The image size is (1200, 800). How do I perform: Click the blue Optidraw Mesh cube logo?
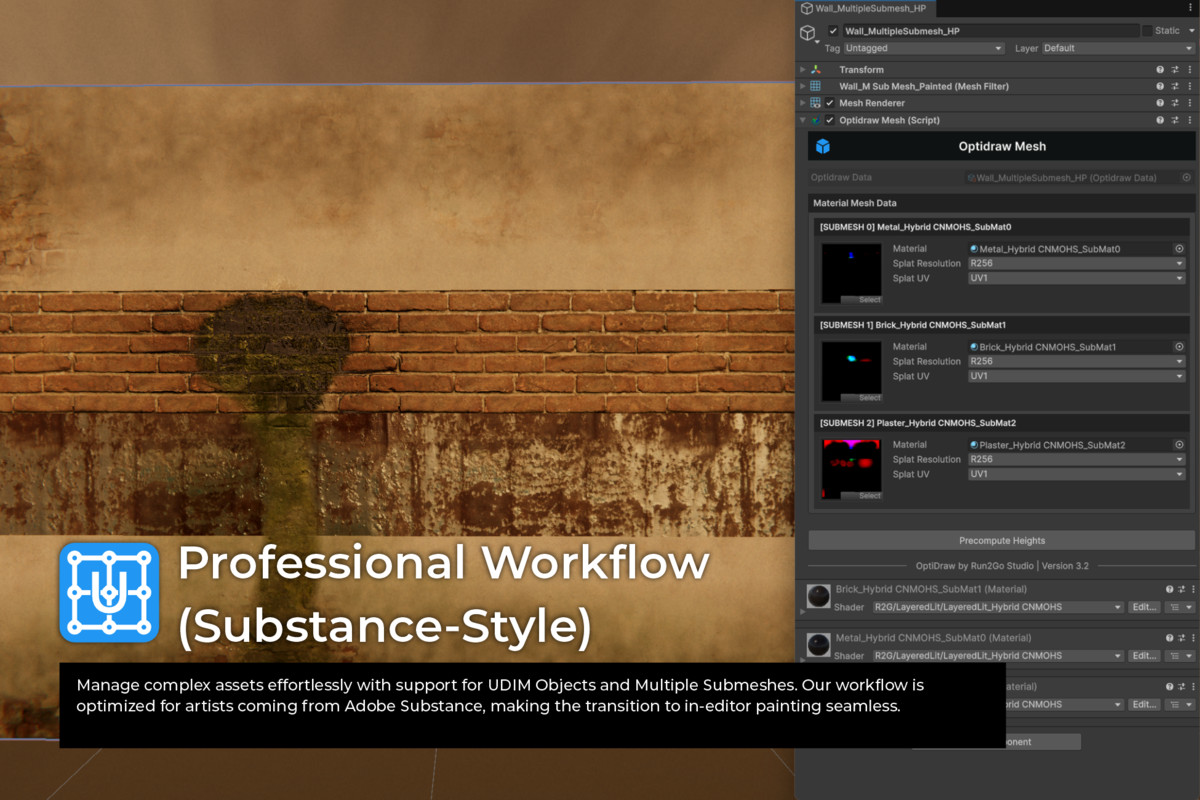click(x=823, y=146)
